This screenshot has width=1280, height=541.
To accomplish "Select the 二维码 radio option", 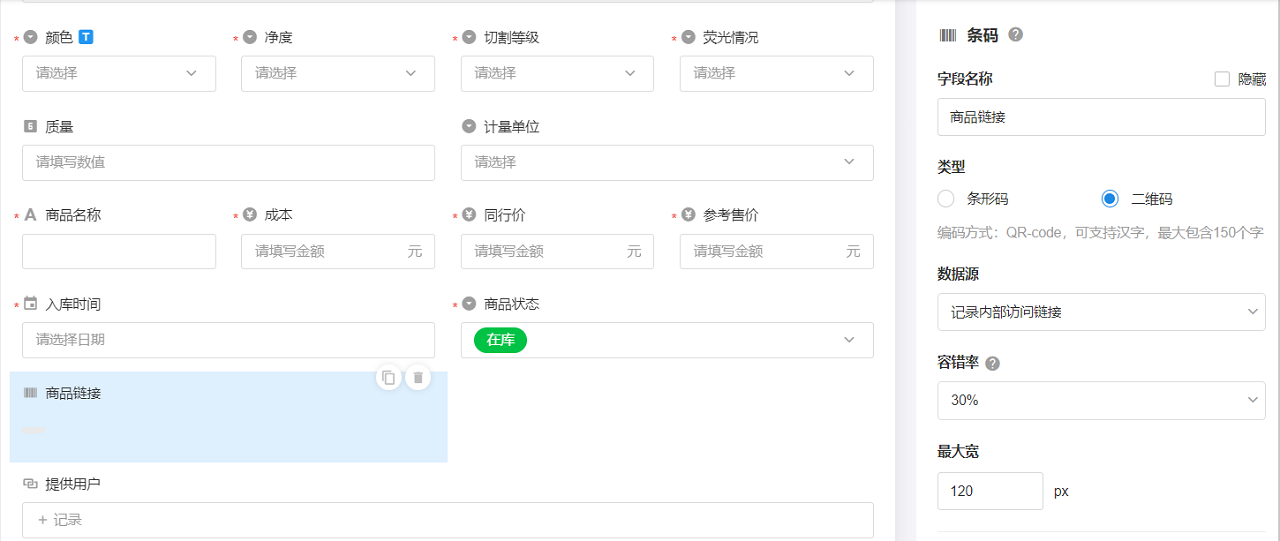I will [1110, 199].
